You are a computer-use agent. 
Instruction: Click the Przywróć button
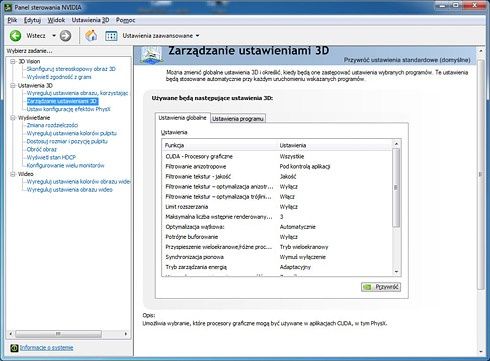[381, 287]
